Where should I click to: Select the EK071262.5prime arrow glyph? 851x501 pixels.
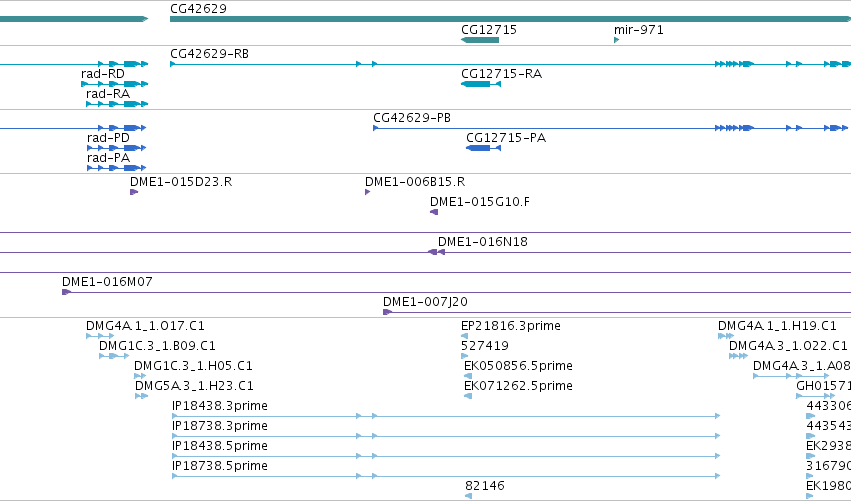468,396
